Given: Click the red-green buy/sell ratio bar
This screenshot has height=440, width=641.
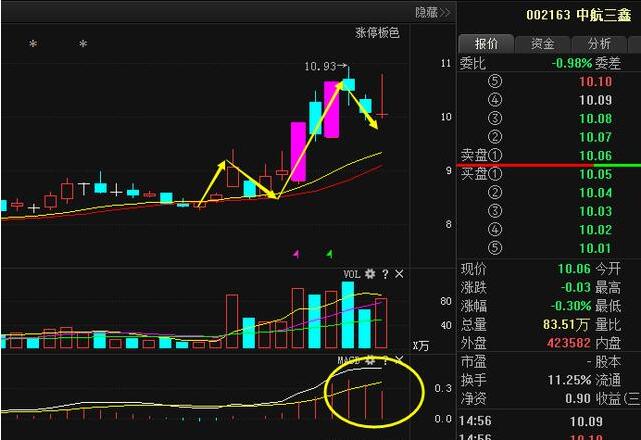Looking at the screenshot, I should coord(549,164).
